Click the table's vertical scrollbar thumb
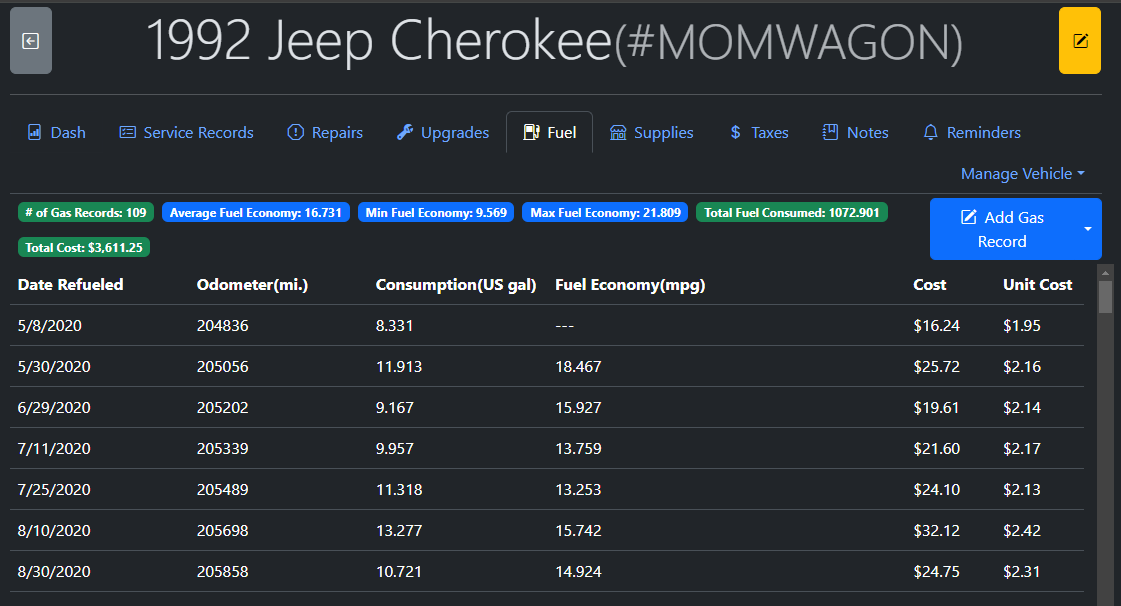The width and height of the screenshot is (1121, 606). tap(1105, 297)
